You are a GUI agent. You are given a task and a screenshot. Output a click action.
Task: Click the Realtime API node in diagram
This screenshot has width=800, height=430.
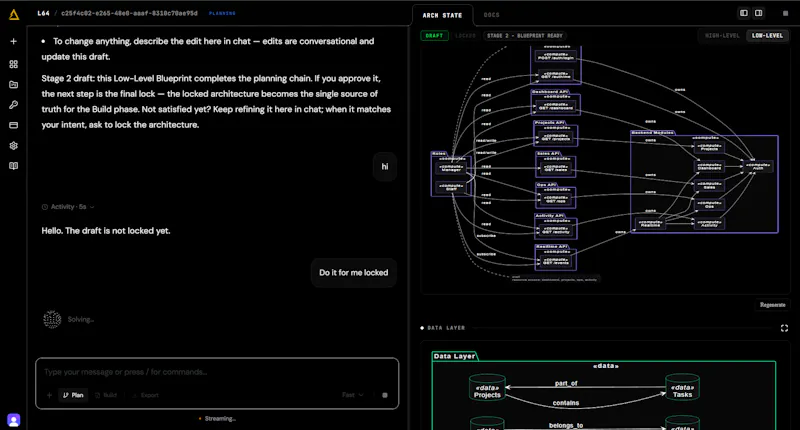coord(556,258)
